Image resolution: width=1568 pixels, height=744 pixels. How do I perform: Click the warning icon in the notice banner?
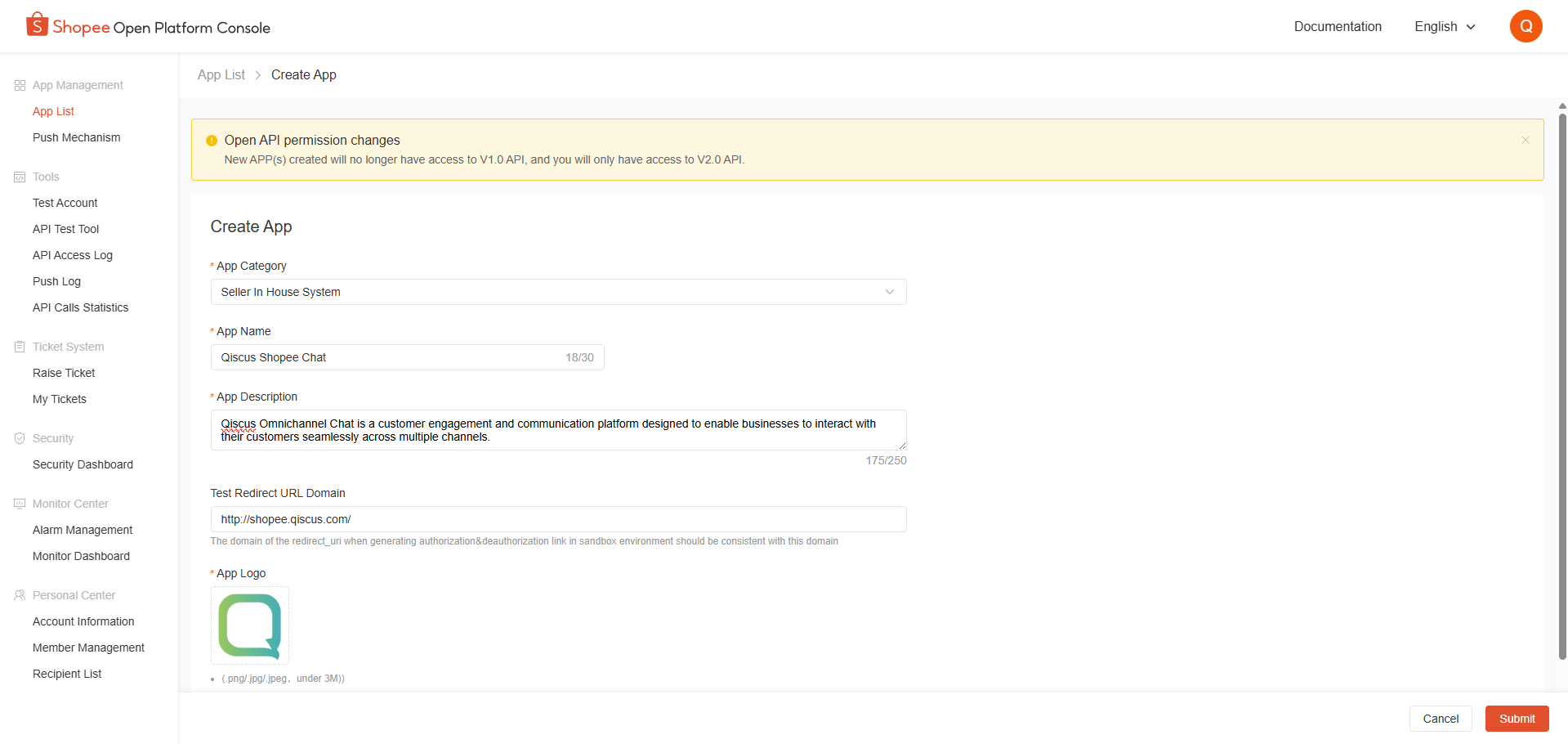coord(212,141)
